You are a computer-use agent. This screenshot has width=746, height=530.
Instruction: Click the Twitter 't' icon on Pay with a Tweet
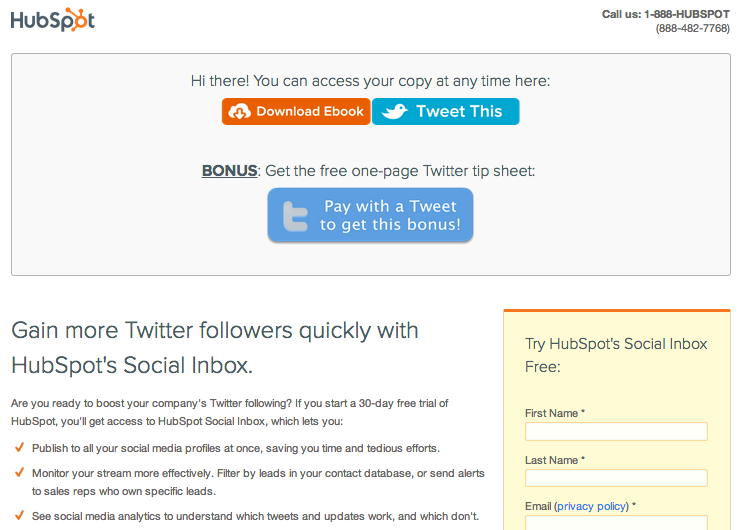pos(295,216)
